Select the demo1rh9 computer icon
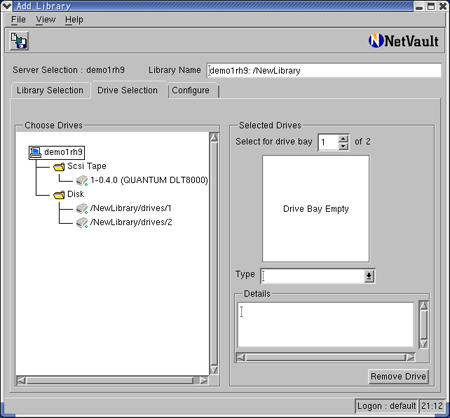 coord(35,152)
